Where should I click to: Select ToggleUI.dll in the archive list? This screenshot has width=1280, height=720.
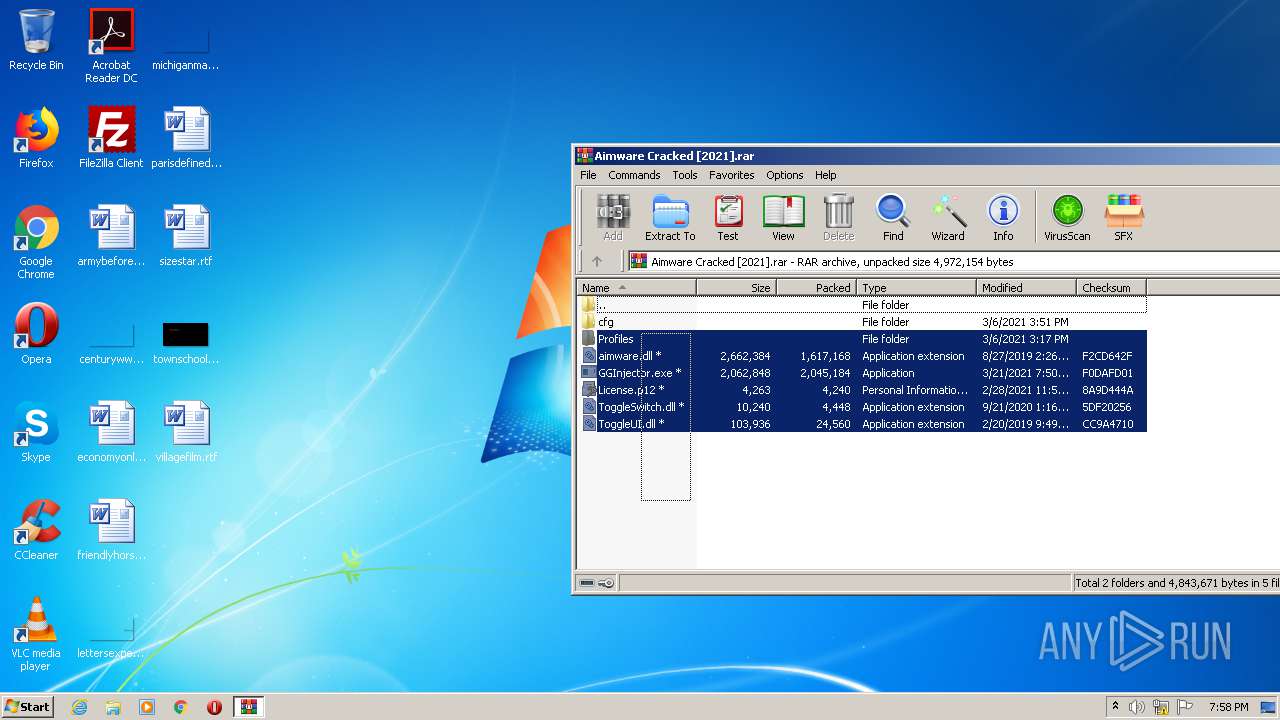point(862,424)
